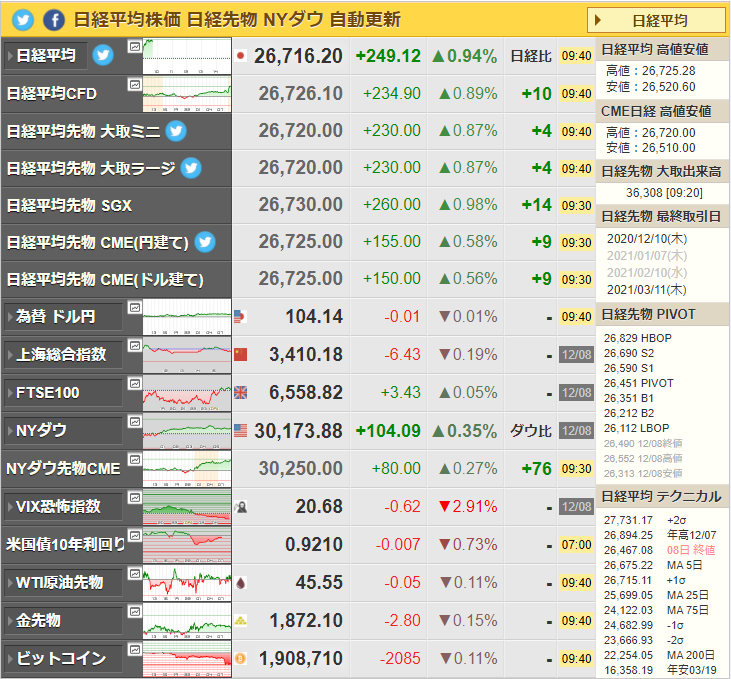Click the Facebook icon in the yellow header
The width and height of the screenshot is (731, 679).
54,20
